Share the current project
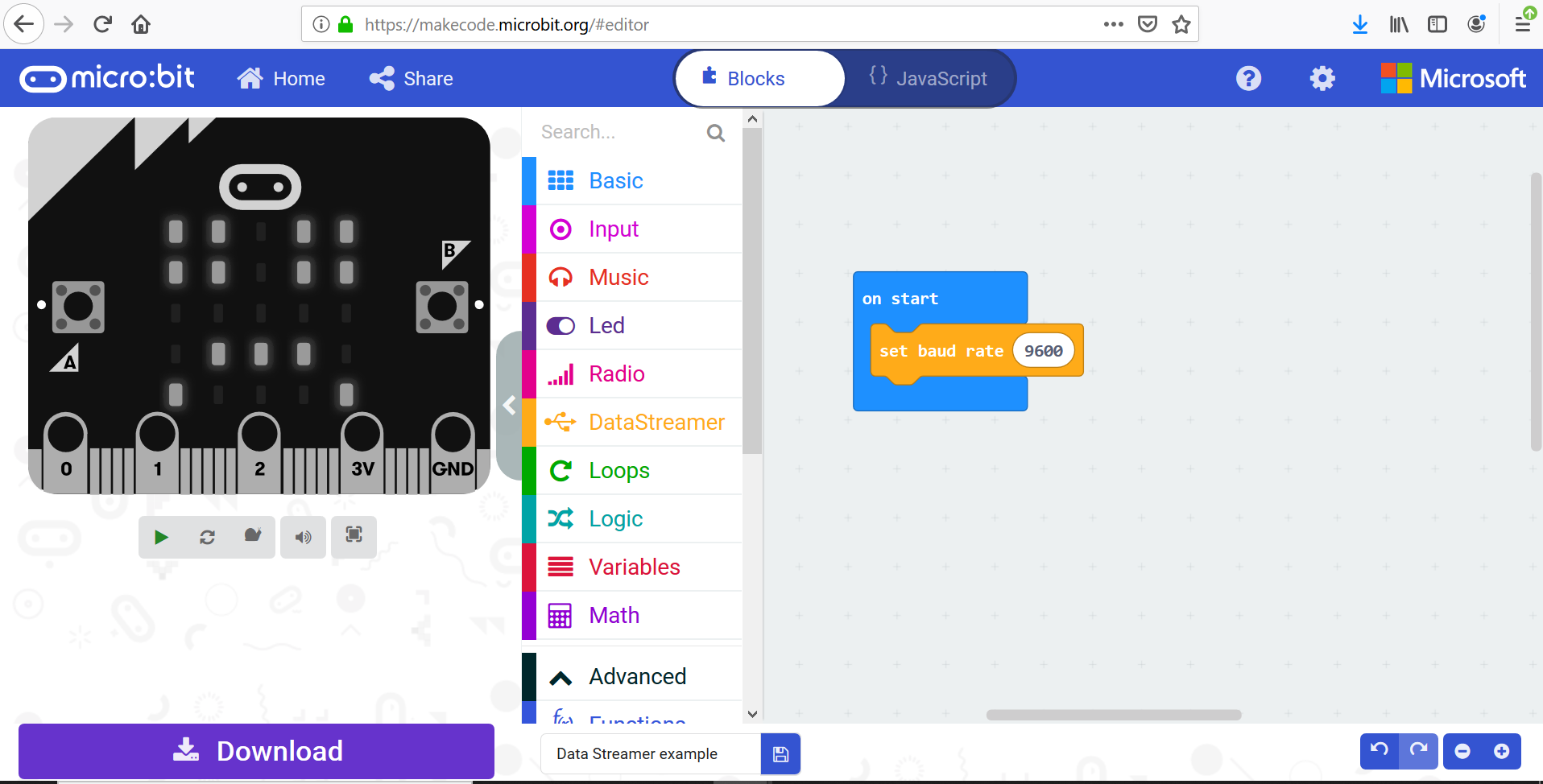The width and height of the screenshot is (1543, 784). [x=409, y=78]
